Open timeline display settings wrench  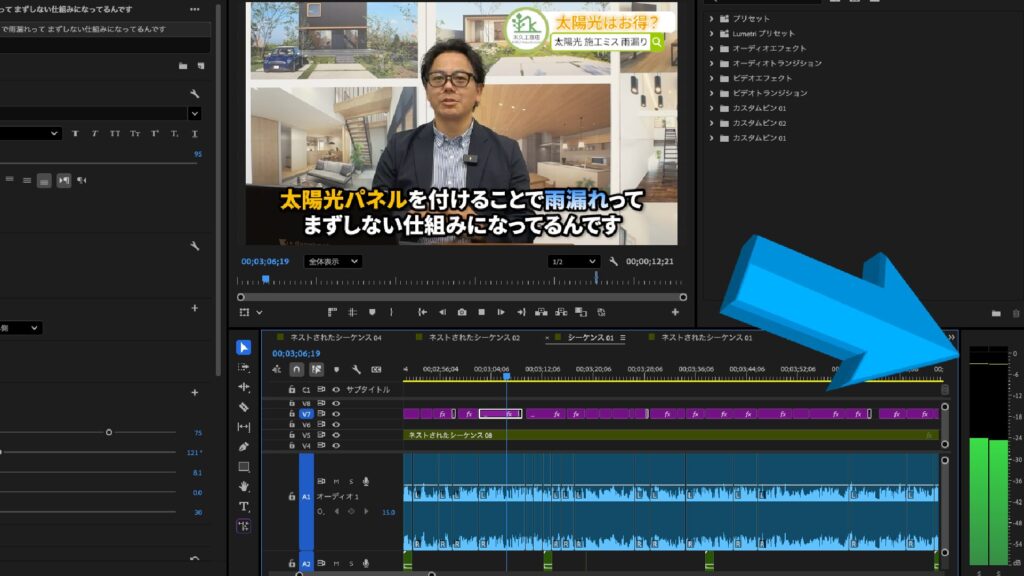click(x=354, y=369)
